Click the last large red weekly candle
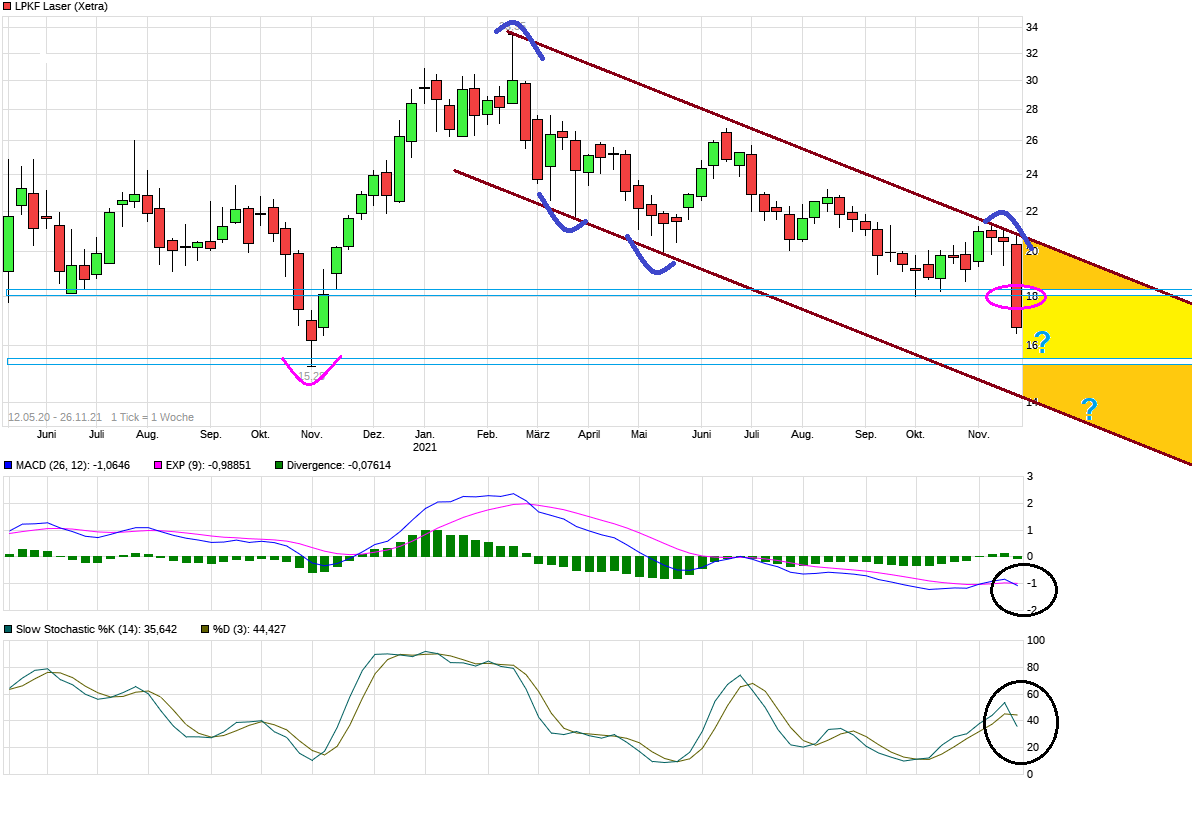The width and height of the screenshot is (1192, 827). click(1016, 286)
